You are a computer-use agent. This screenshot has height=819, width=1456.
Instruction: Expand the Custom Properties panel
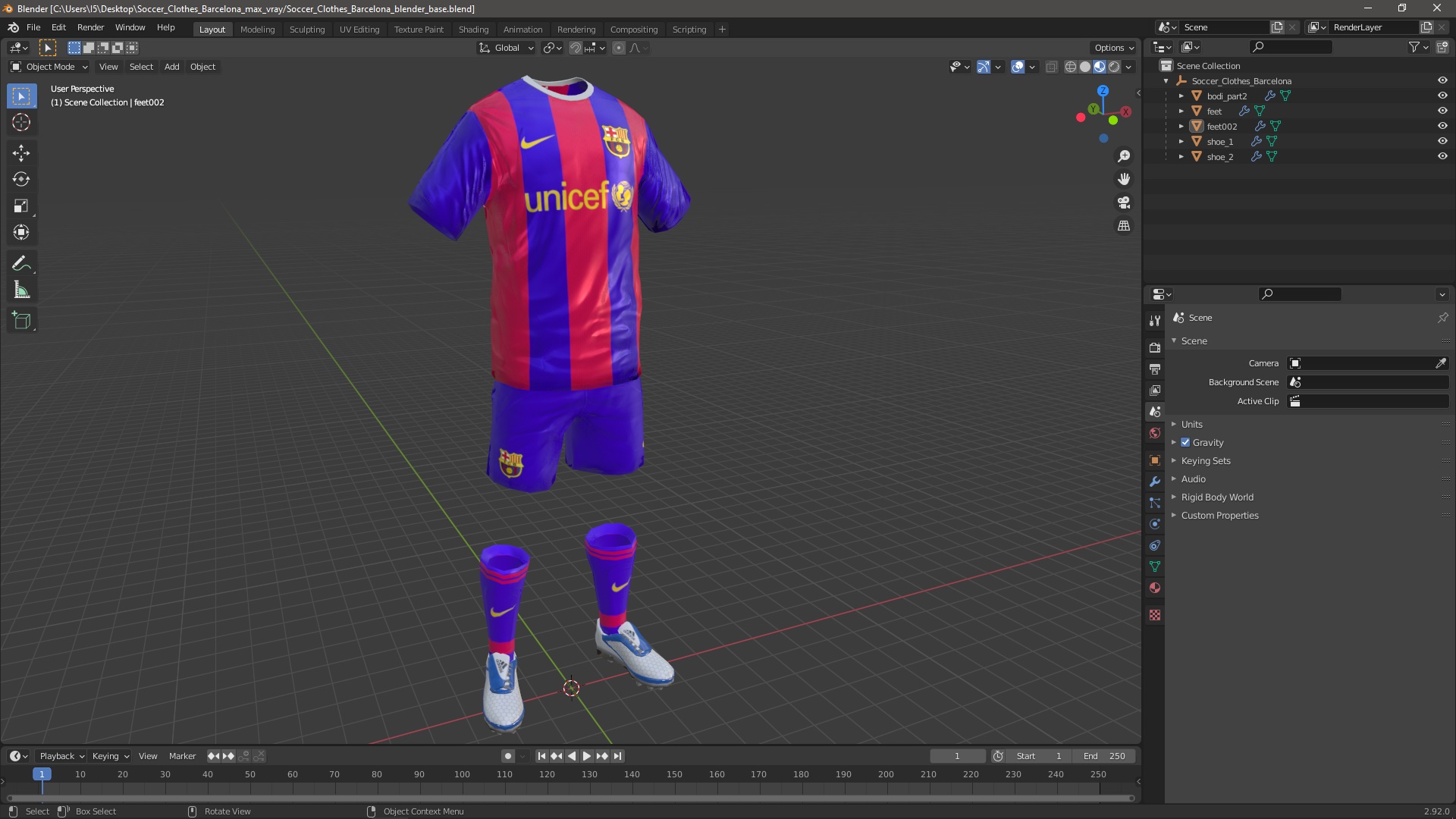point(1219,516)
